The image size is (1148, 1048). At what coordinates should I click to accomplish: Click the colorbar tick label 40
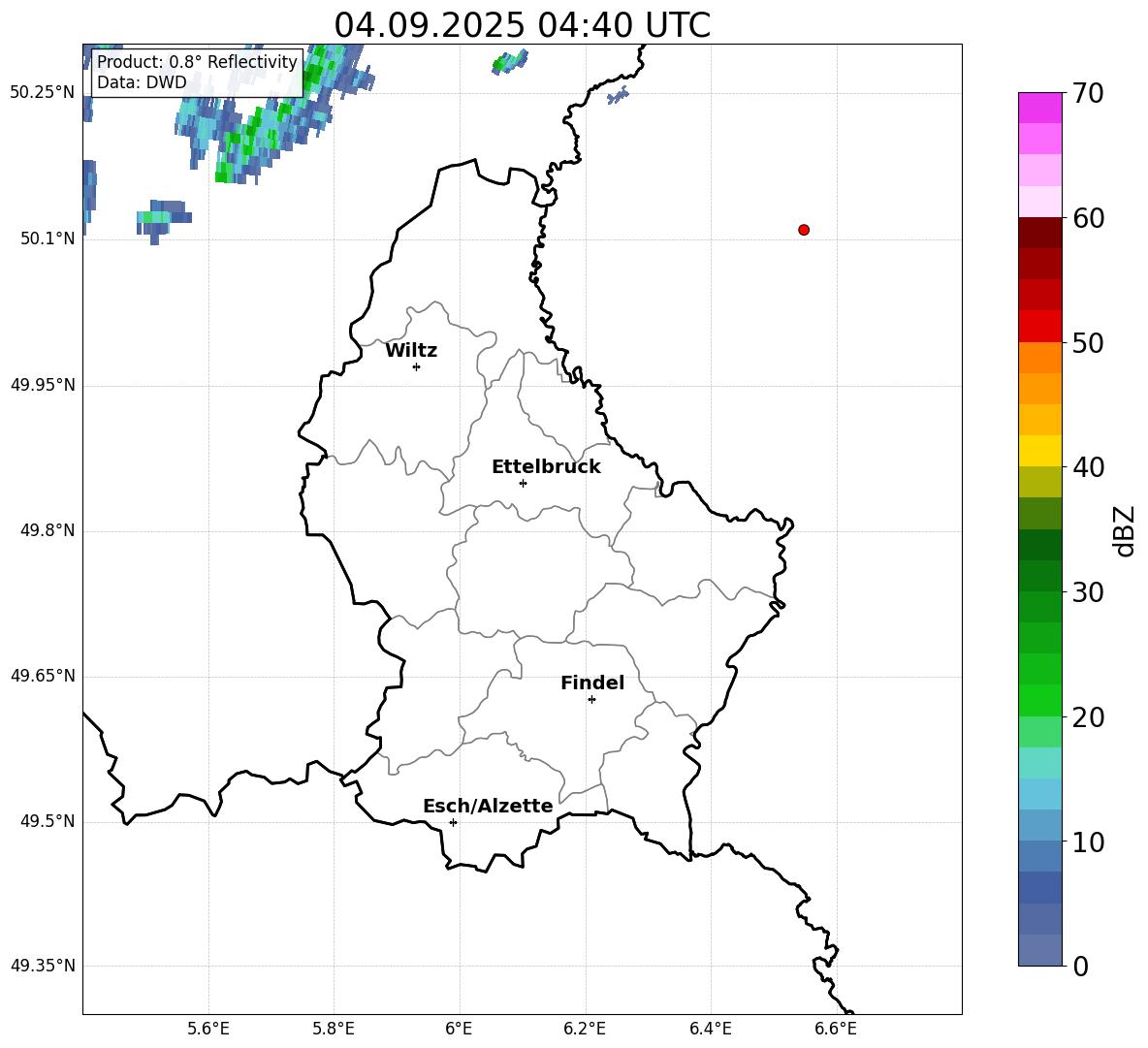click(x=1088, y=467)
